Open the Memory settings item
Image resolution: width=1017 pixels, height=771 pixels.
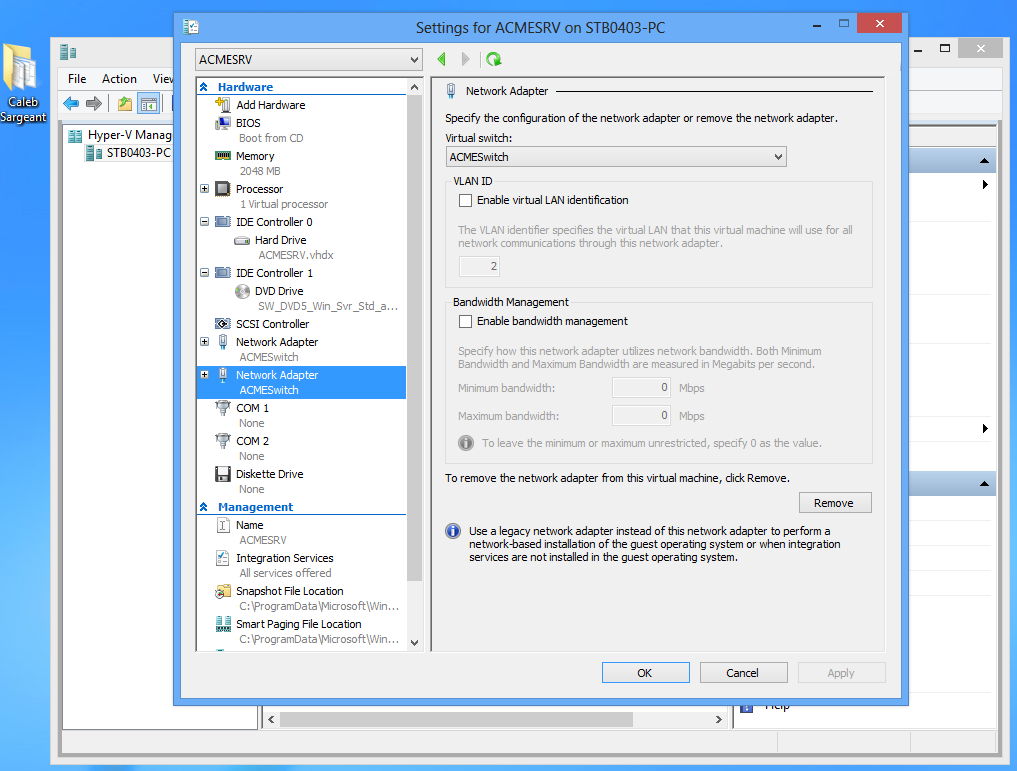point(255,156)
